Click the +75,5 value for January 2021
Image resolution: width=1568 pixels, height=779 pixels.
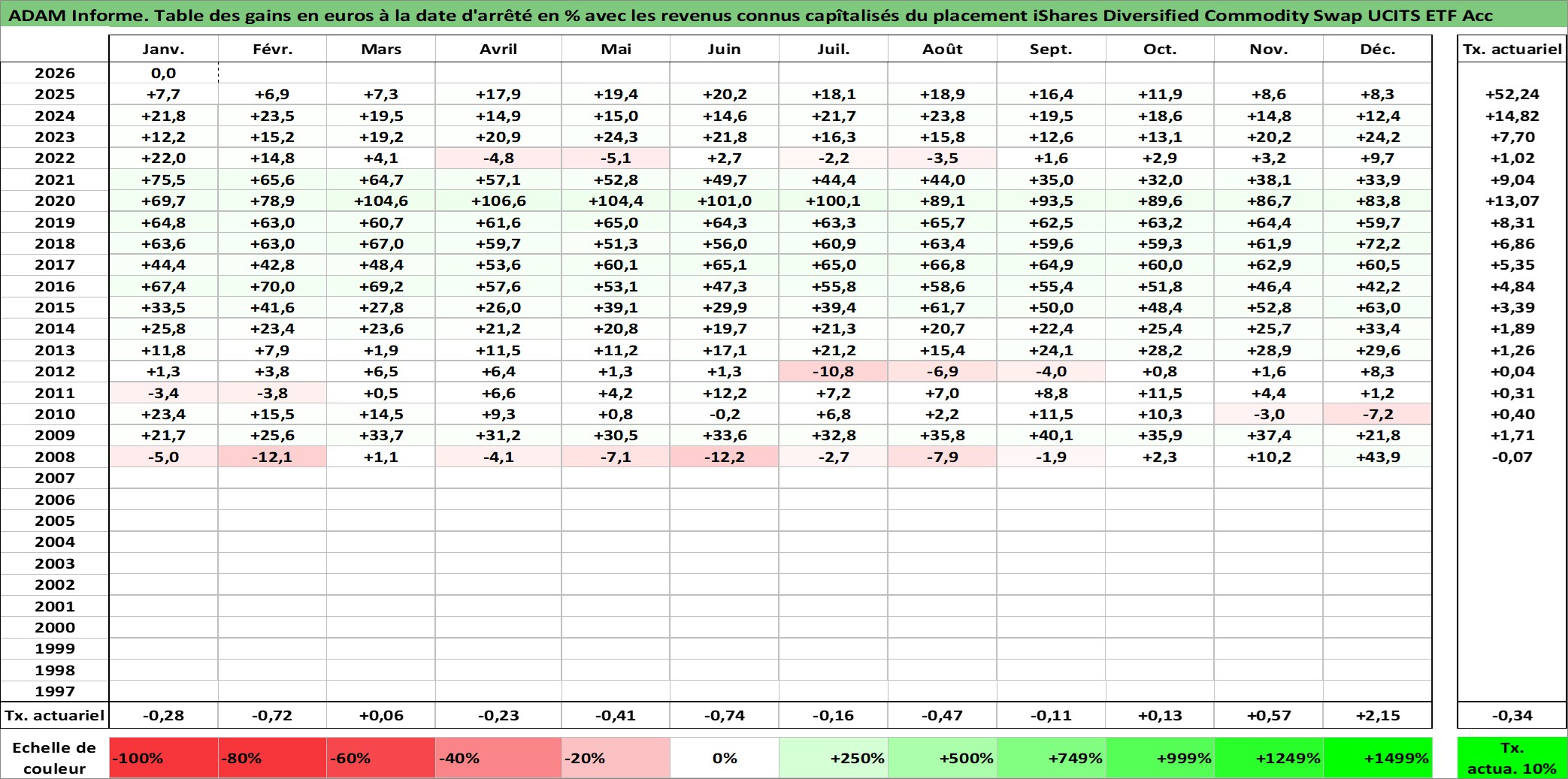[x=163, y=180]
